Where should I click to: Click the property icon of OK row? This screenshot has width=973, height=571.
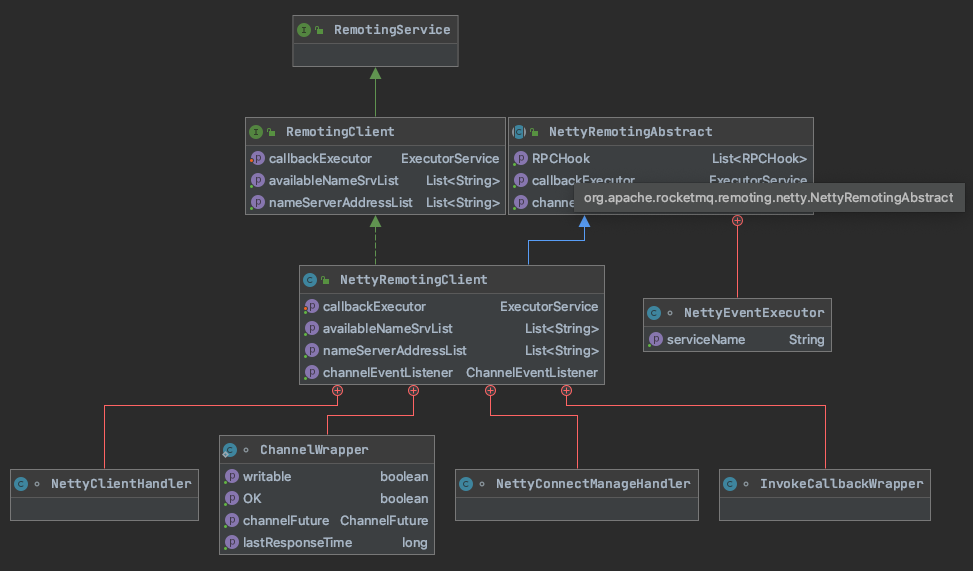point(231,498)
